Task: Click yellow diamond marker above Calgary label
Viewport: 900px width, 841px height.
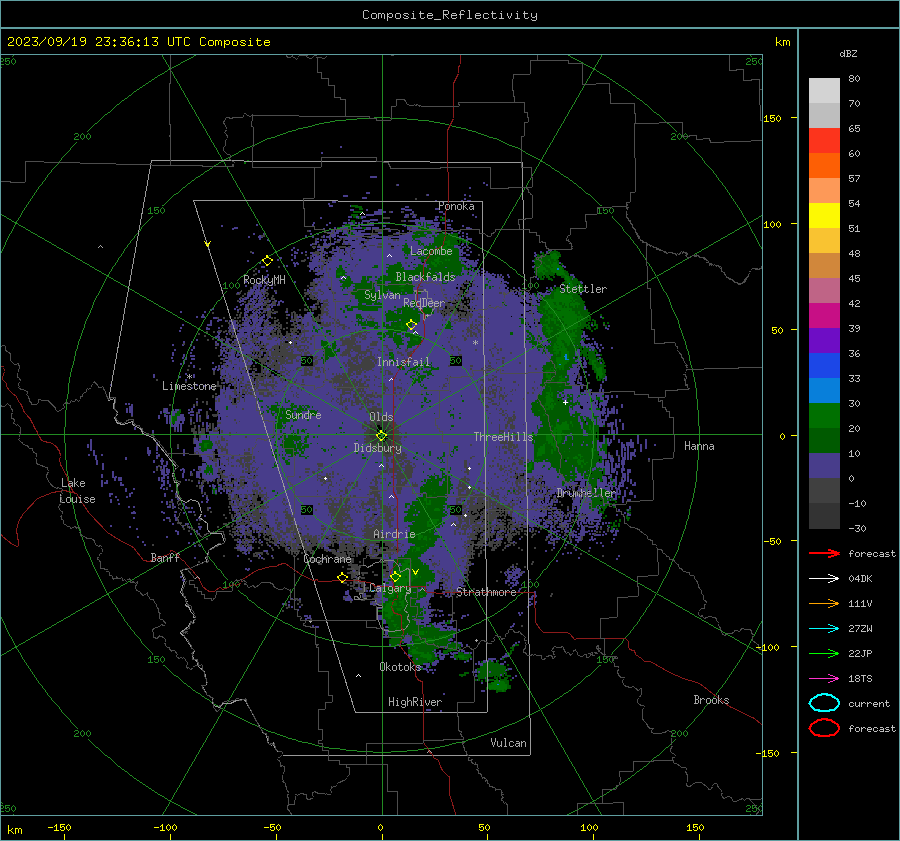Action: [395, 576]
